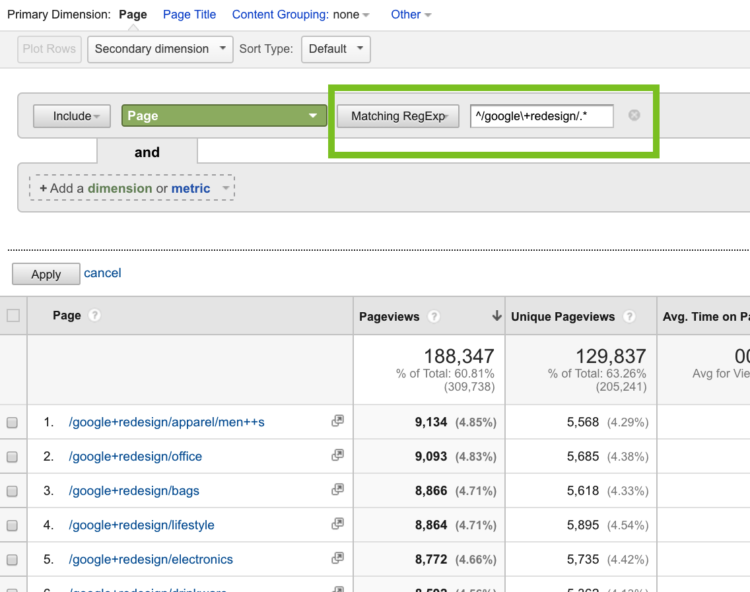Click Page column header label
The image size is (750, 592).
click(x=66, y=316)
